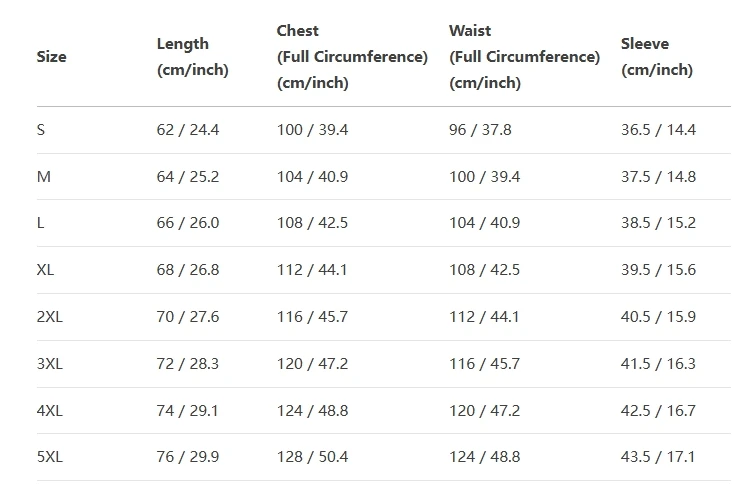Click the 37.5 / 14.8 sleeve cell
This screenshot has height=498, width=756.
click(x=658, y=177)
